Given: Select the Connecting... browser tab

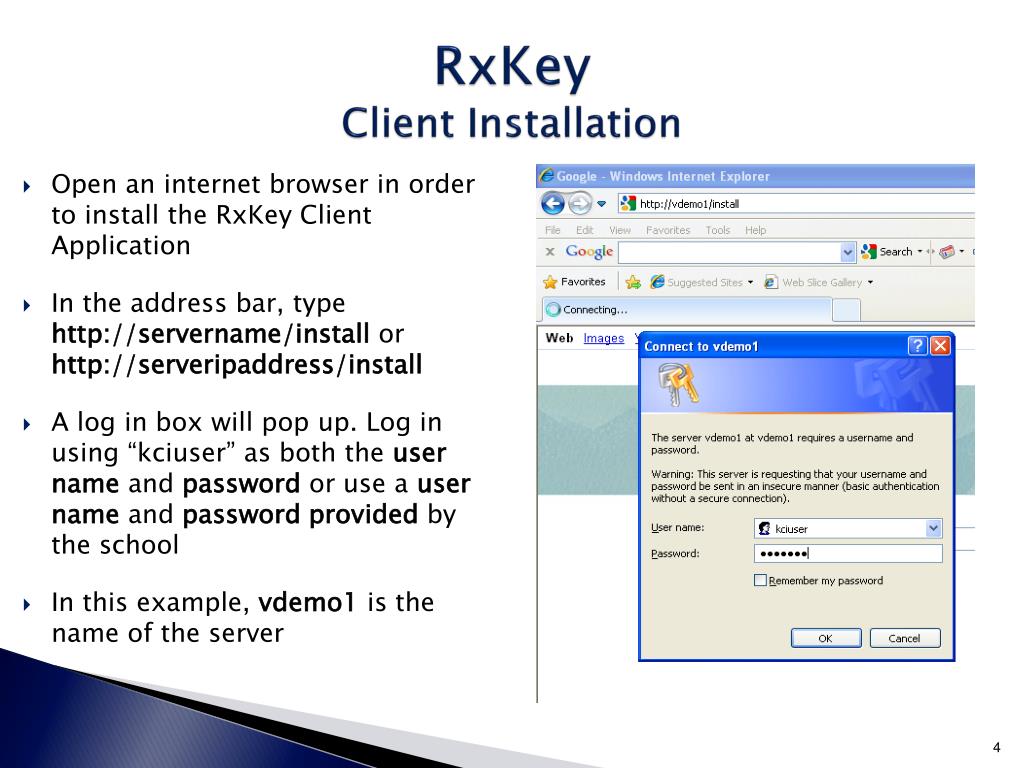Looking at the screenshot, I should 686,310.
